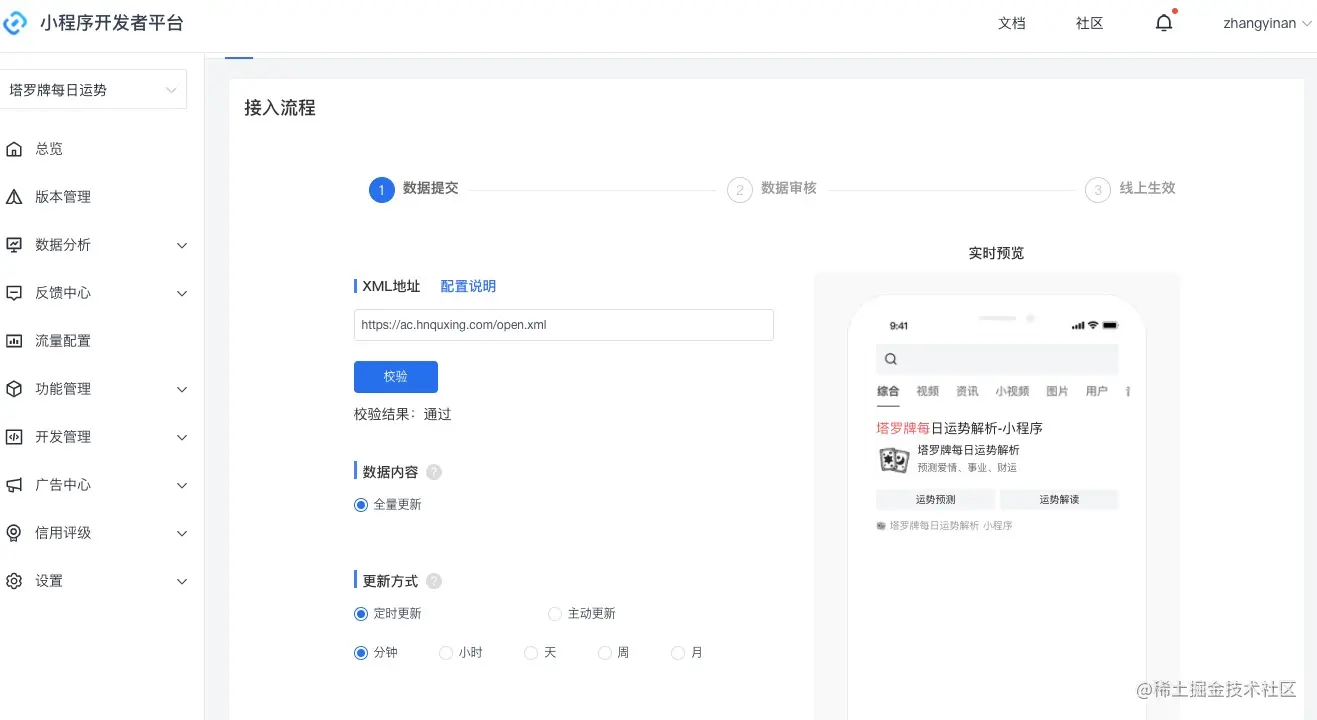Click the XML地址 URL input field

pyautogui.click(x=564, y=325)
